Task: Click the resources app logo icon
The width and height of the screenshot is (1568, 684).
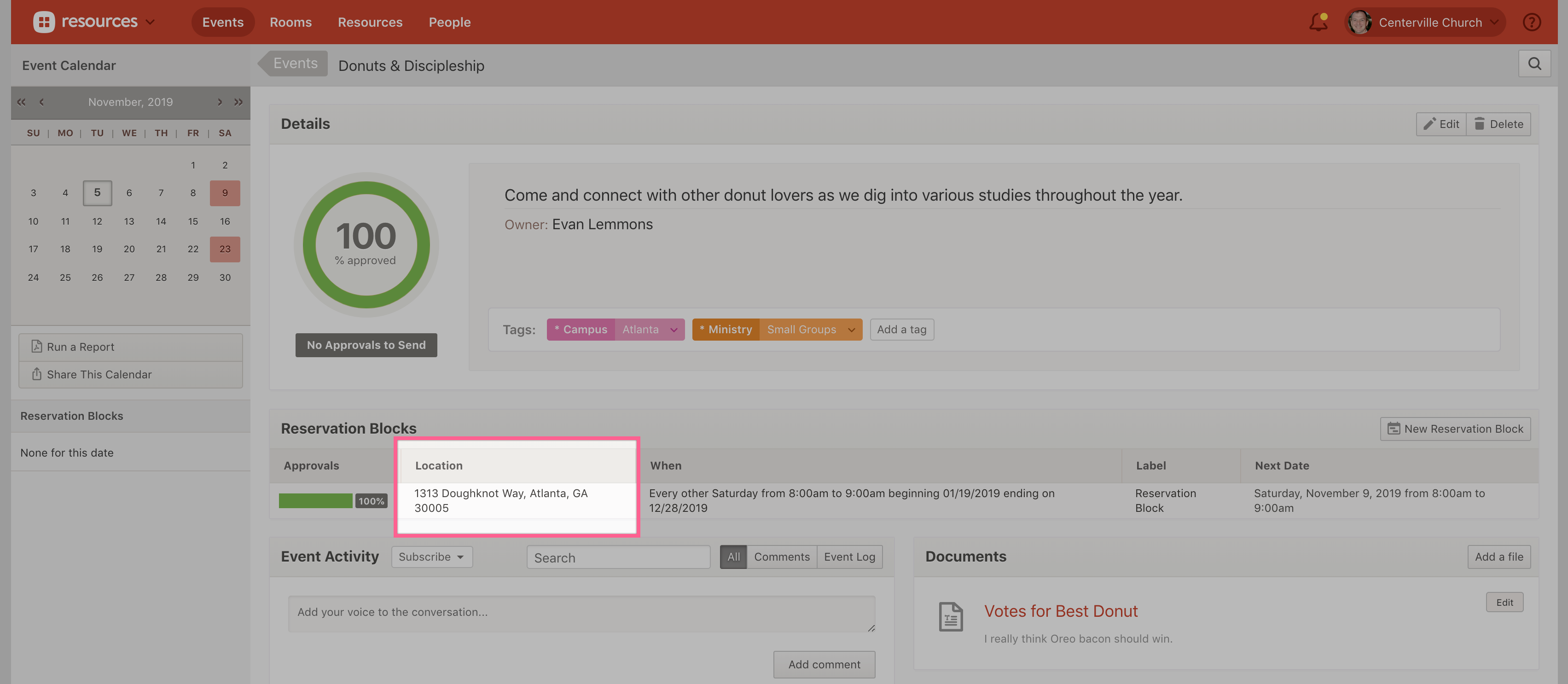Action: tap(44, 23)
